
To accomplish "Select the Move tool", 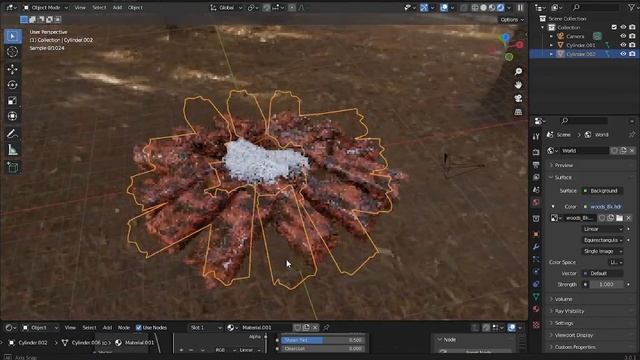I will [x=12, y=69].
